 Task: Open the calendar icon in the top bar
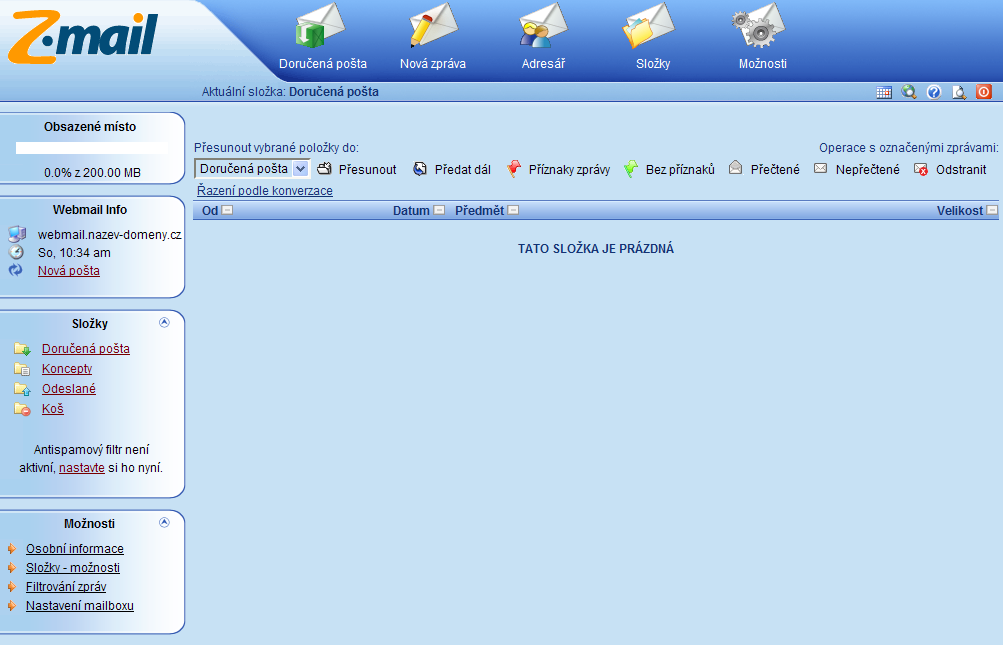tap(883, 92)
